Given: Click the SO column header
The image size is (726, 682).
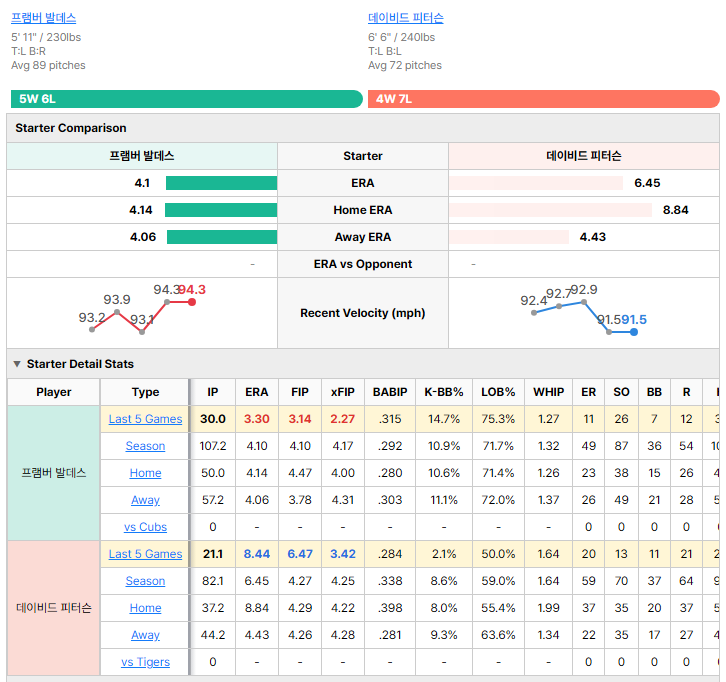Looking at the screenshot, I should [621, 392].
